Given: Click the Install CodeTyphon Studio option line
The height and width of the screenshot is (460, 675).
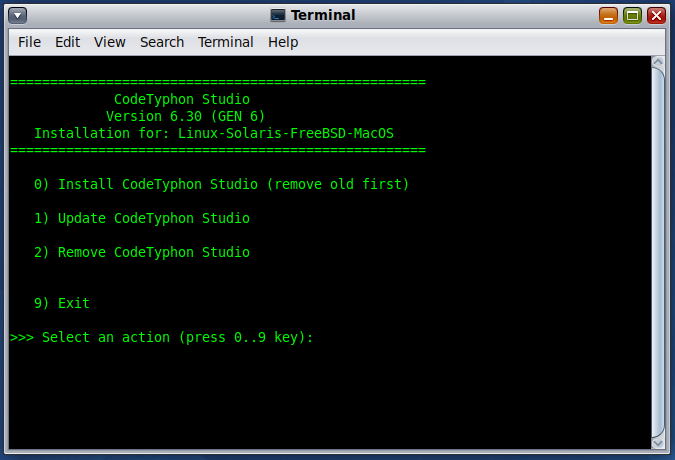Looking at the screenshot, I should point(221,184).
